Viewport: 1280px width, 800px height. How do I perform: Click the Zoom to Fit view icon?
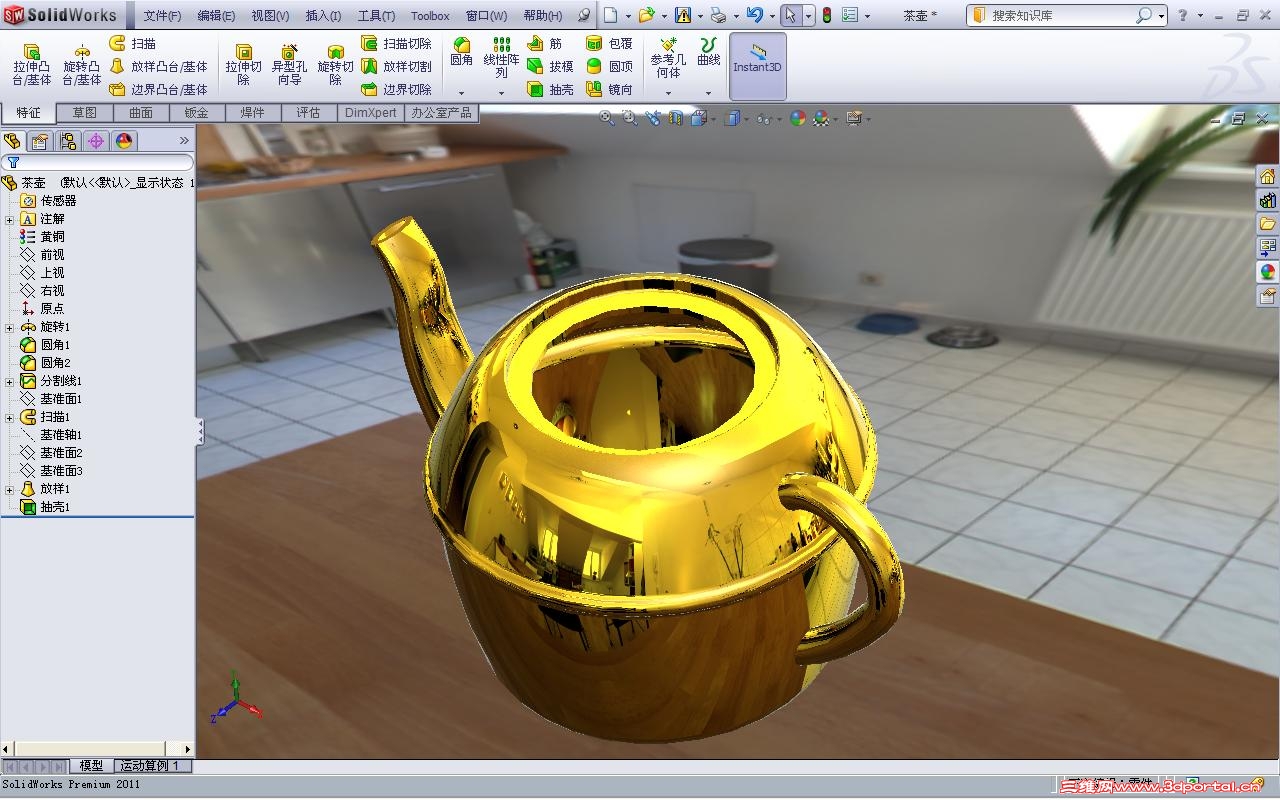(x=607, y=118)
